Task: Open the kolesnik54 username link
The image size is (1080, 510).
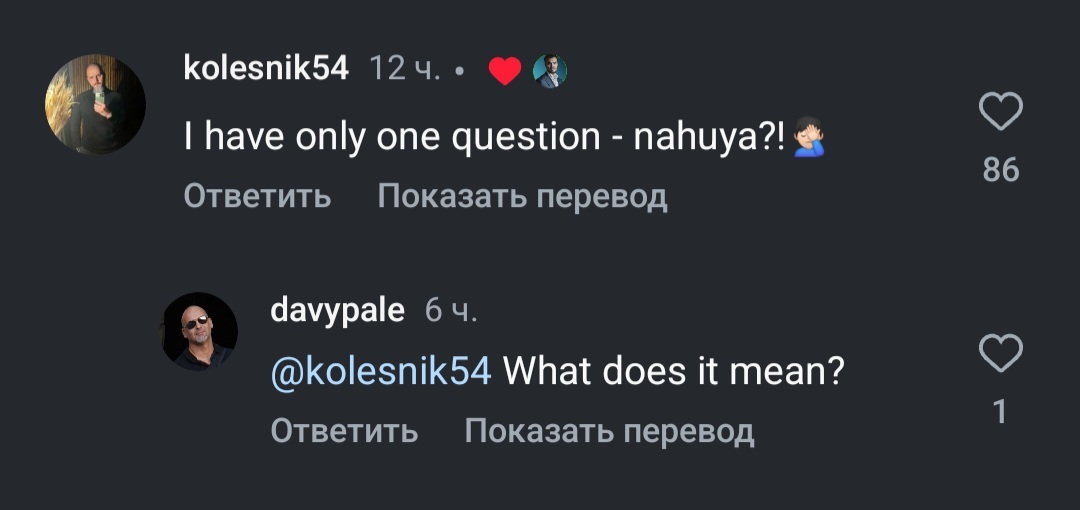Action: click(267, 69)
